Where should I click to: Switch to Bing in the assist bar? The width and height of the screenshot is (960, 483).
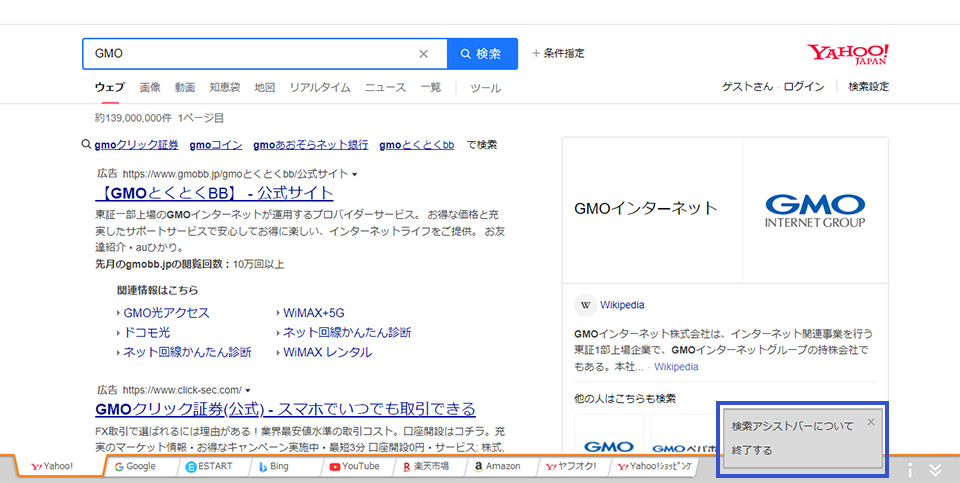[287, 466]
